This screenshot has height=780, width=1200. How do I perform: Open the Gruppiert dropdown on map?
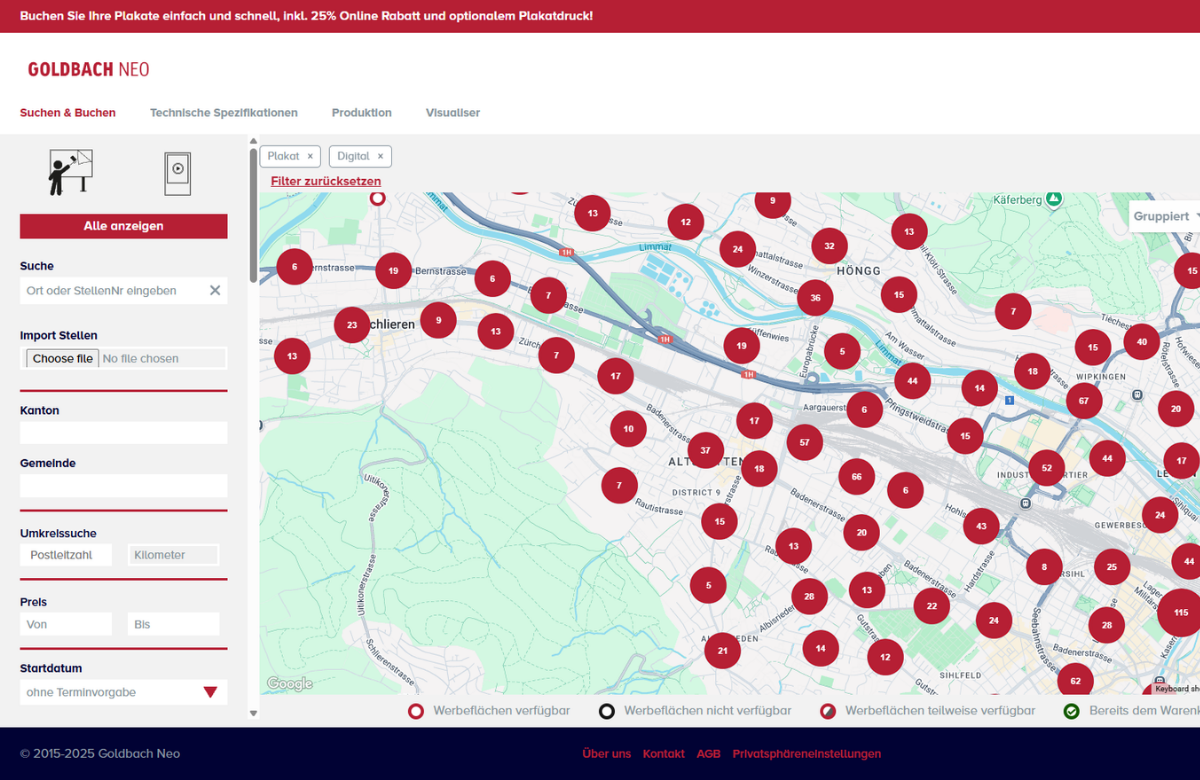click(x=1166, y=216)
